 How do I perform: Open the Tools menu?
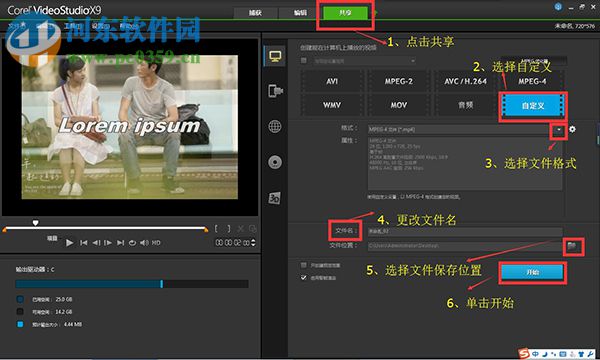[72, 26]
